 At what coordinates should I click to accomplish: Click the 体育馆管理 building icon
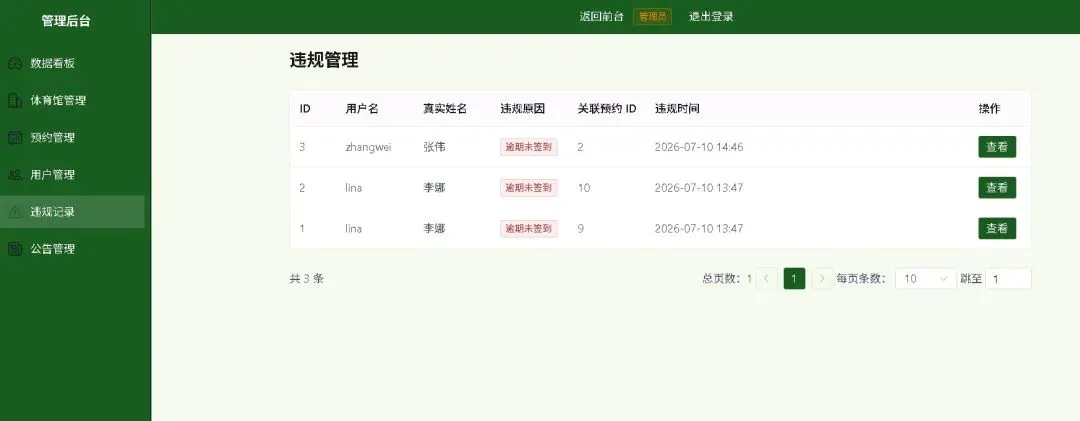(x=14, y=101)
